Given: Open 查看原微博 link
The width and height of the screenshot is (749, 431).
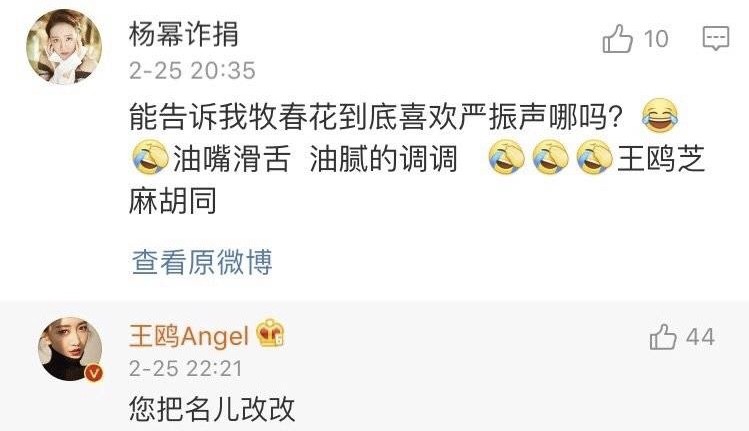Looking at the screenshot, I should tap(202, 262).
